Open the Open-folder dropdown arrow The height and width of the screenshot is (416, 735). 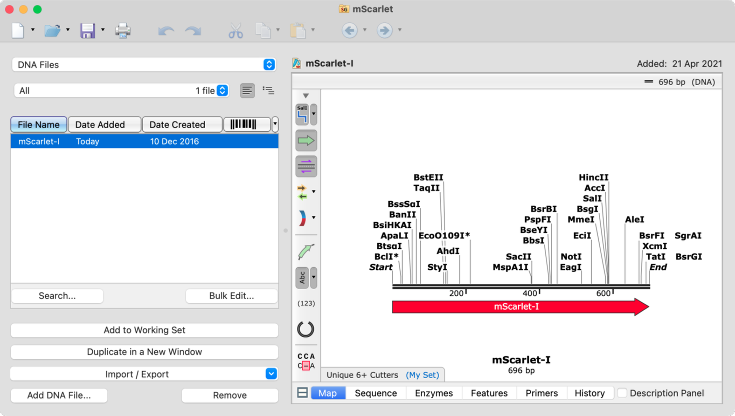pyautogui.click(x=68, y=30)
